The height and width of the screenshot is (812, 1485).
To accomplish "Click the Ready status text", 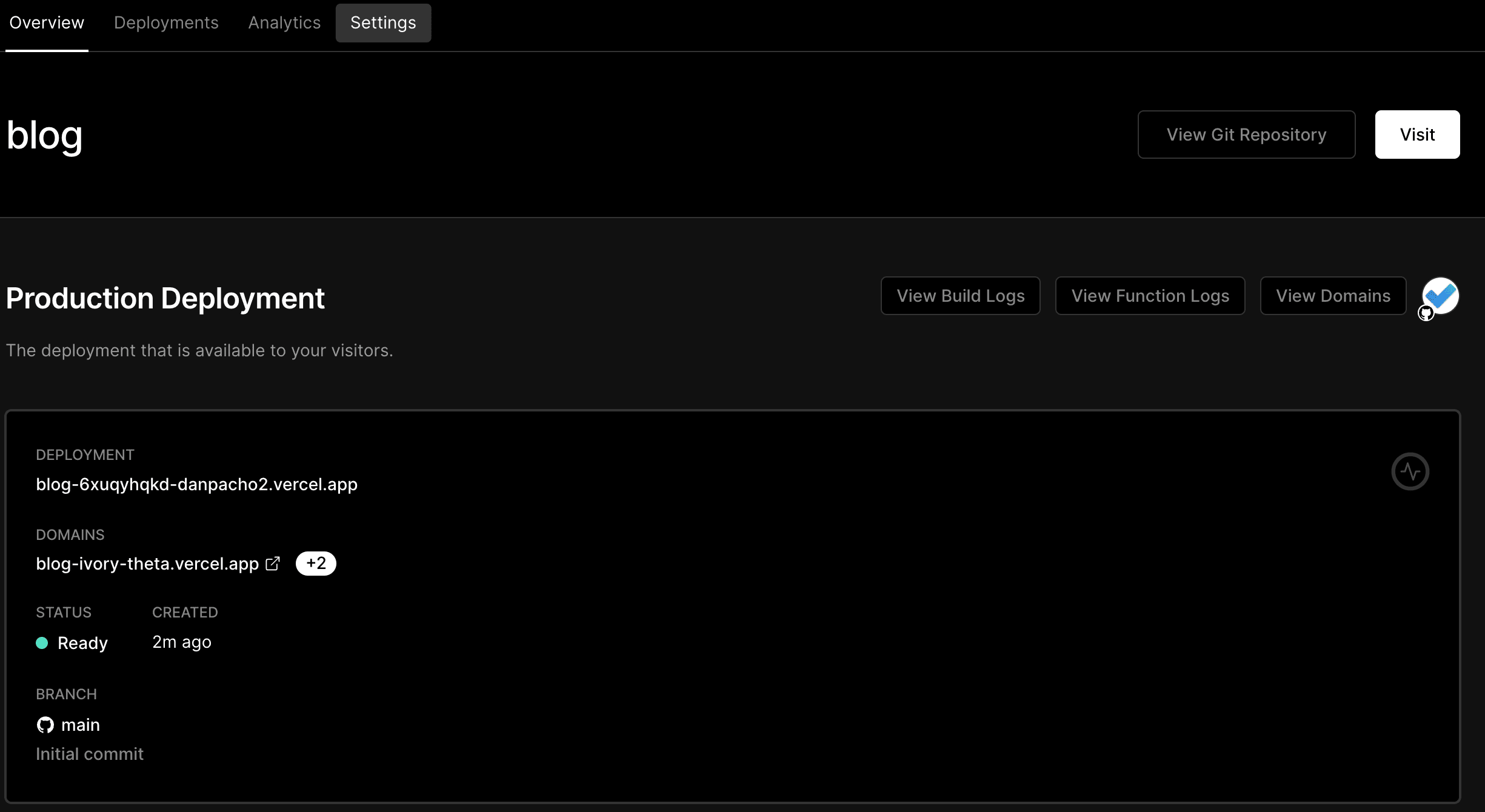I will 82,643.
